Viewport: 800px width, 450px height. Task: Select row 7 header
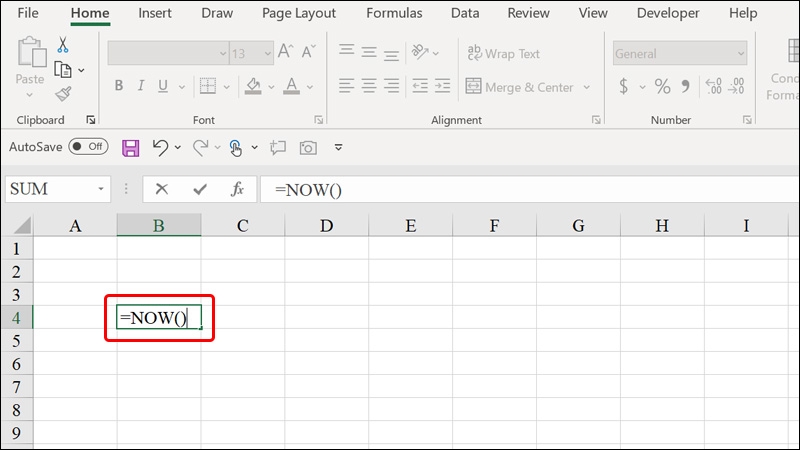click(x=17, y=387)
